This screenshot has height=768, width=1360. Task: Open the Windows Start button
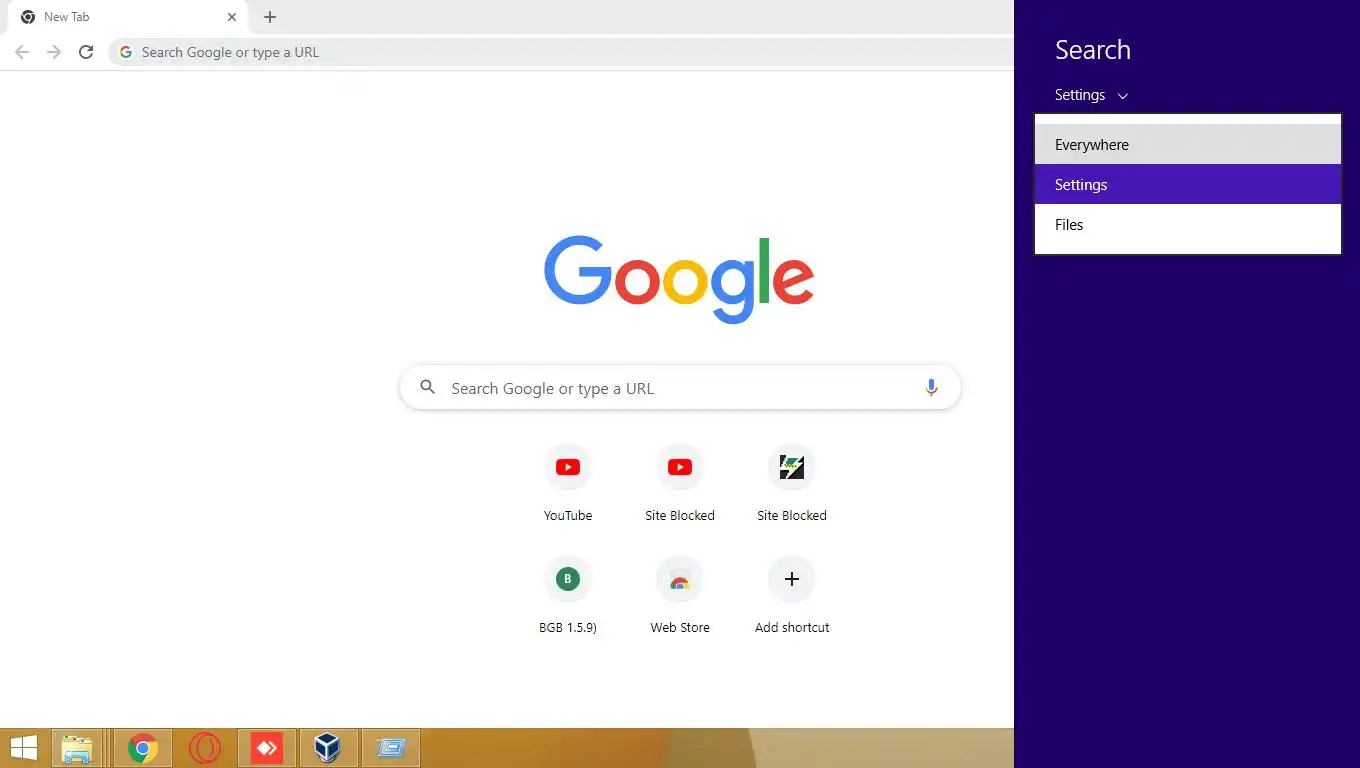[x=22, y=748]
